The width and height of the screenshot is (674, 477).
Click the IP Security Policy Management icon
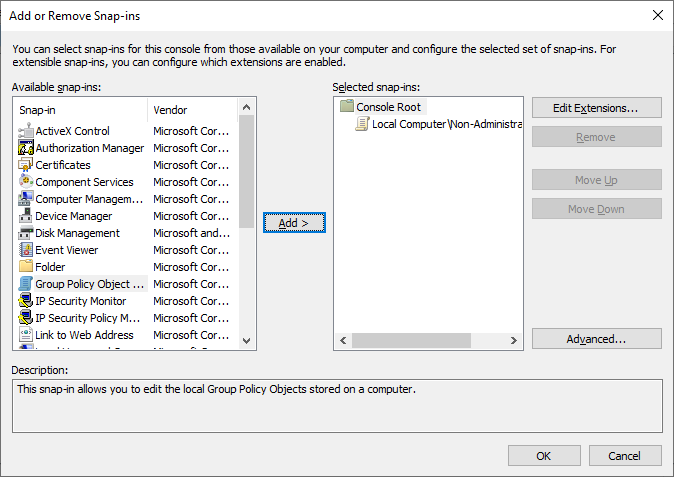26,318
